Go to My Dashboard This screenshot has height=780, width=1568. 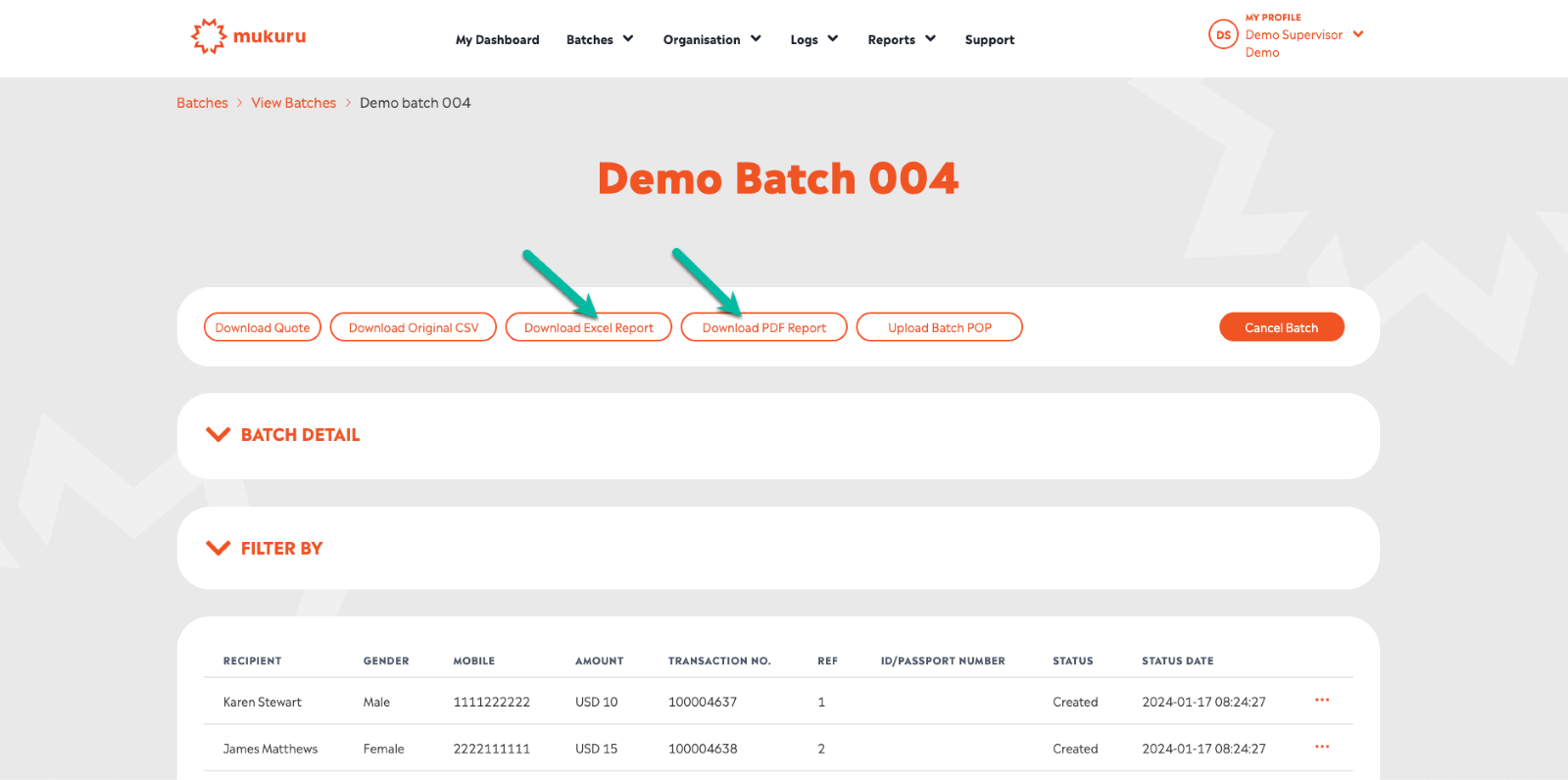(497, 39)
